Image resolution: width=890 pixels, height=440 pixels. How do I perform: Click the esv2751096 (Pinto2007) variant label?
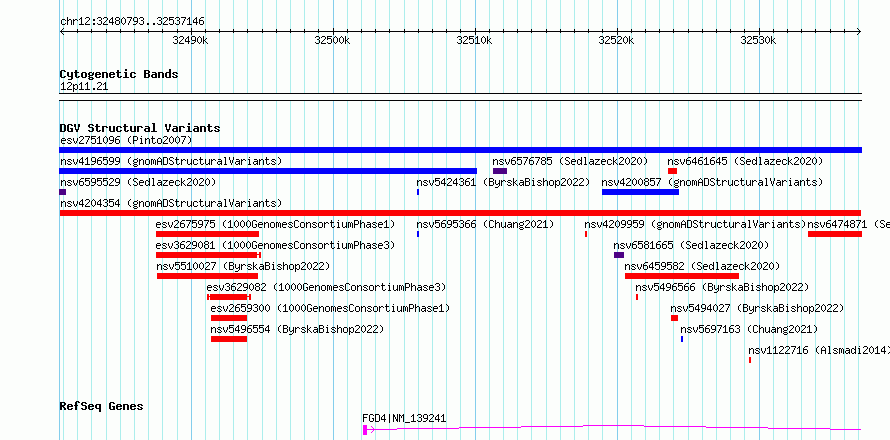126,140
